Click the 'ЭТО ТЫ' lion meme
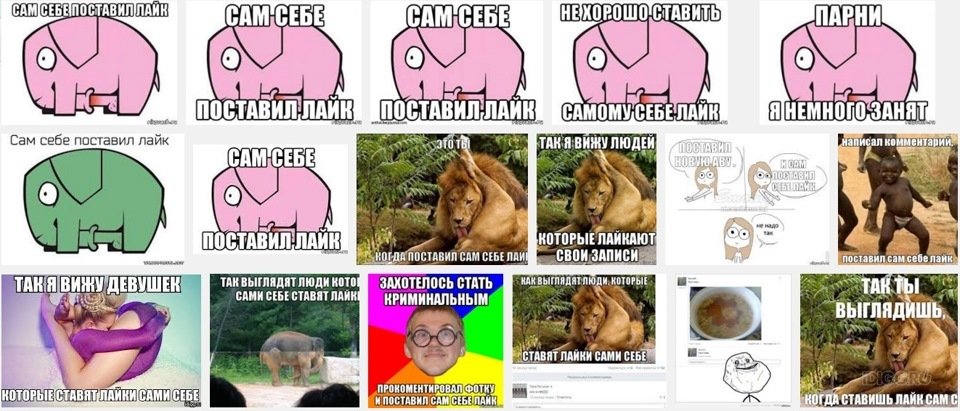The image size is (960, 411). point(442,200)
